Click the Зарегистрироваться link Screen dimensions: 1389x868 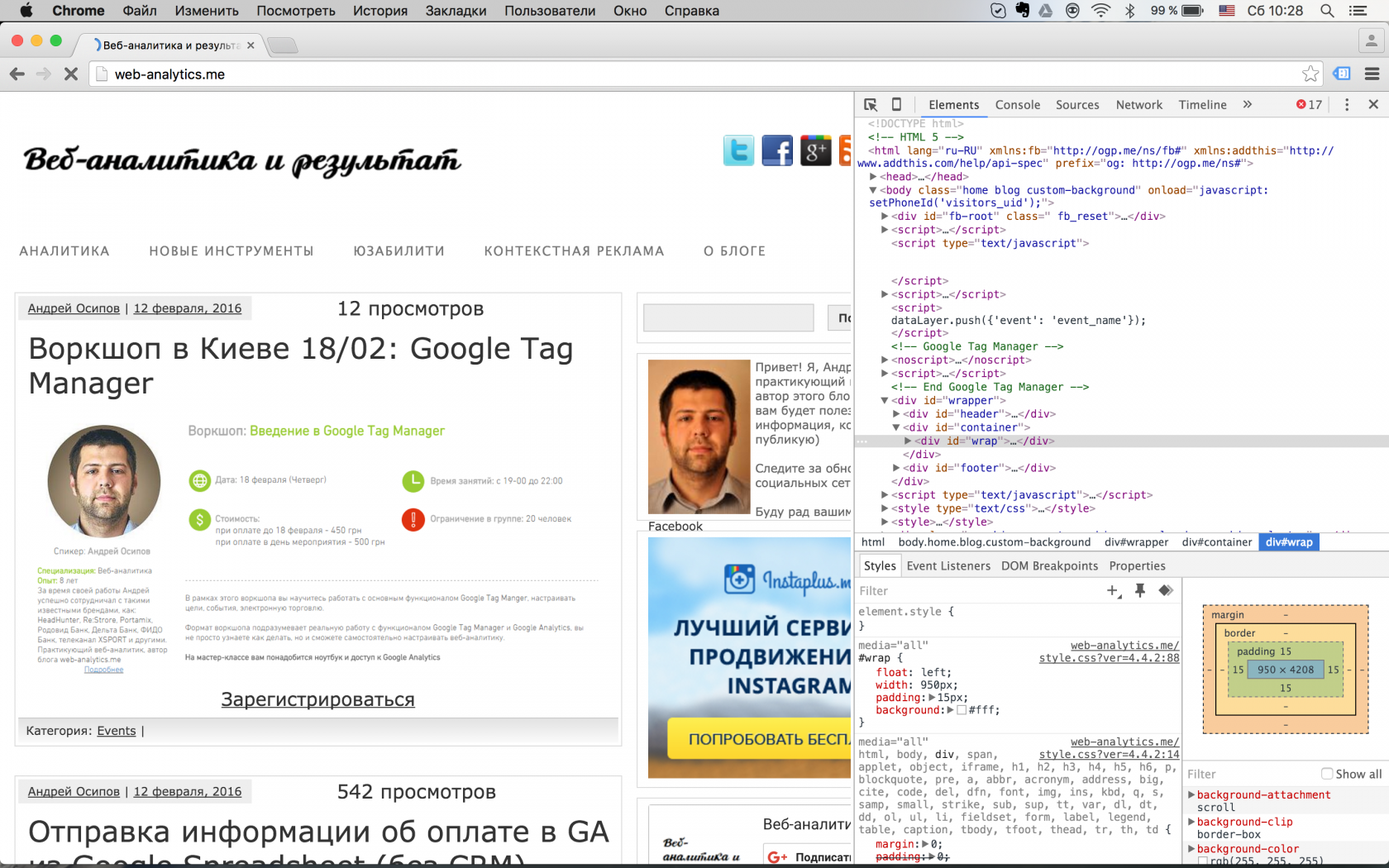pos(317,700)
